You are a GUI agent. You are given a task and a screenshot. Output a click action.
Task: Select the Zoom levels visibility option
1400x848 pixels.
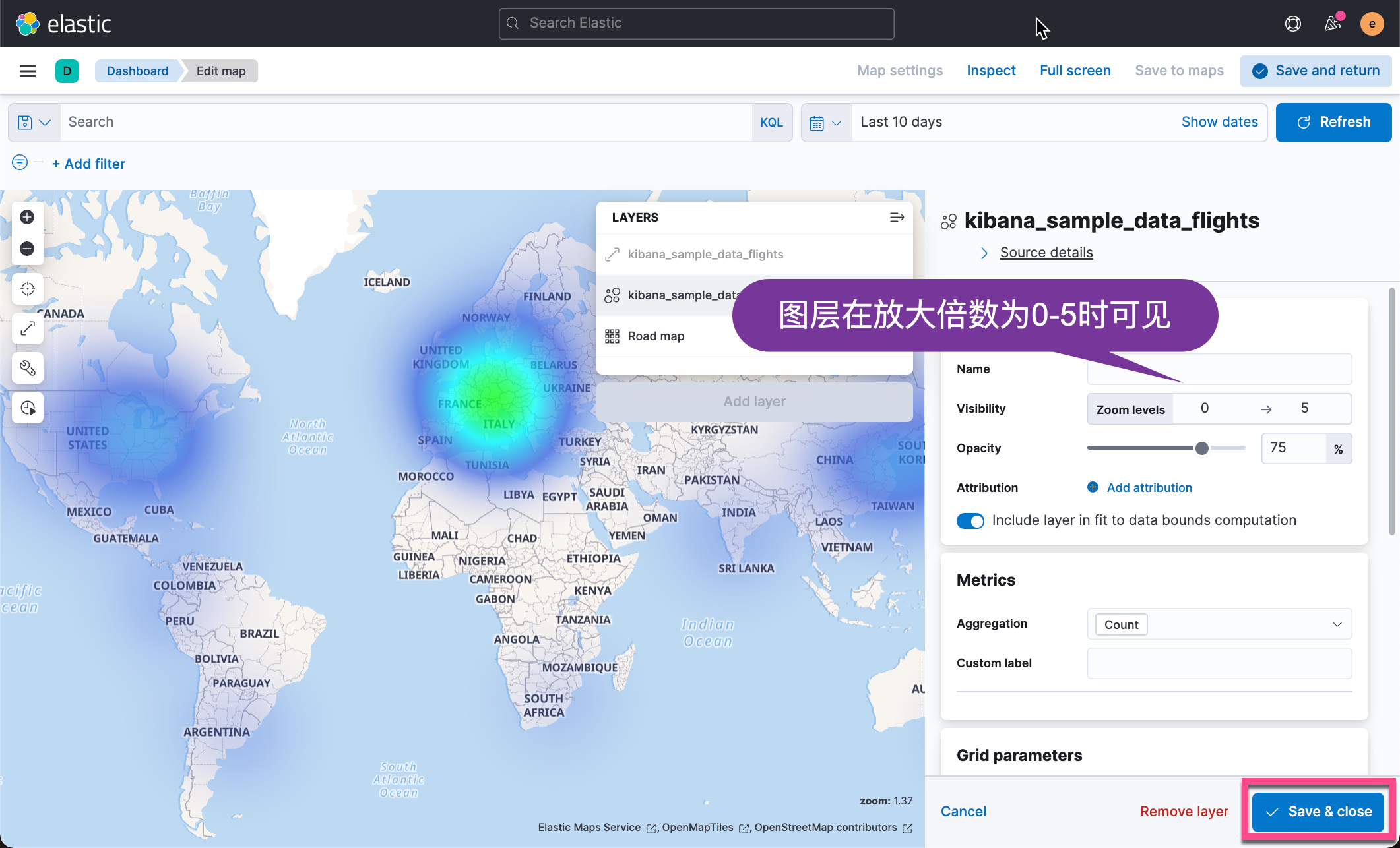(x=1130, y=409)
